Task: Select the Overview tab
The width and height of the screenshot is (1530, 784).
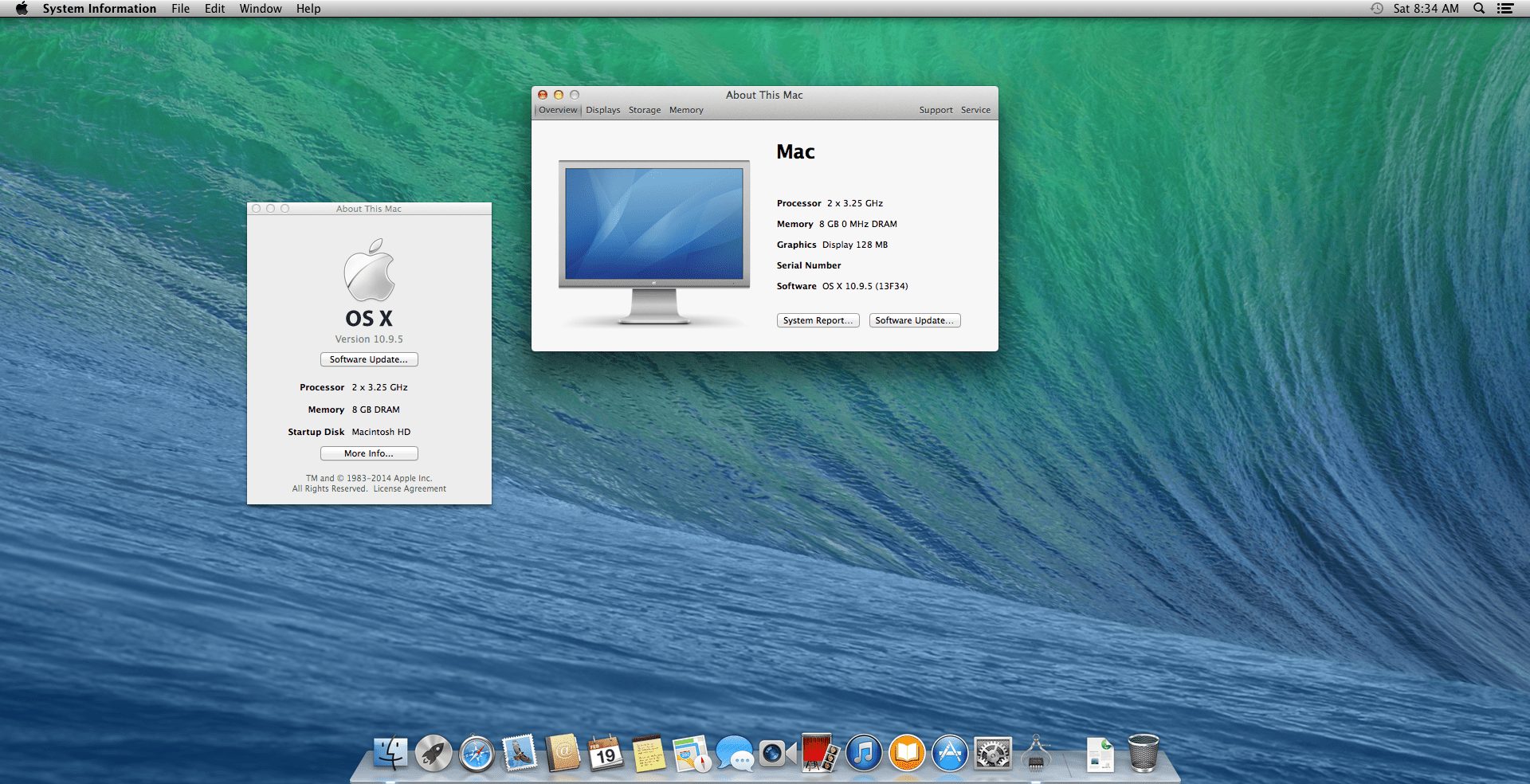Action: click(x=558, y=110)
